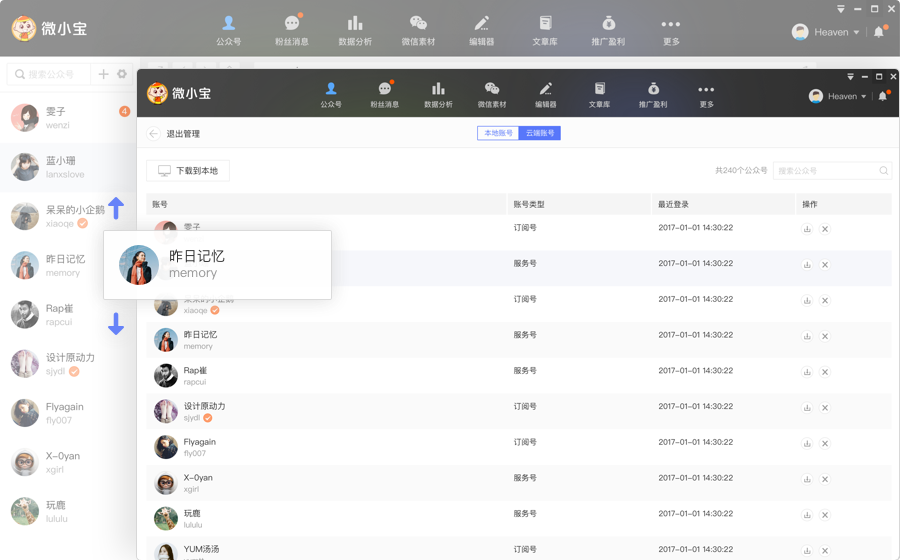Click the 搜索公众号 field beside 共240个公众号
This screenshot has width=900, height=560.
(826, 171)
